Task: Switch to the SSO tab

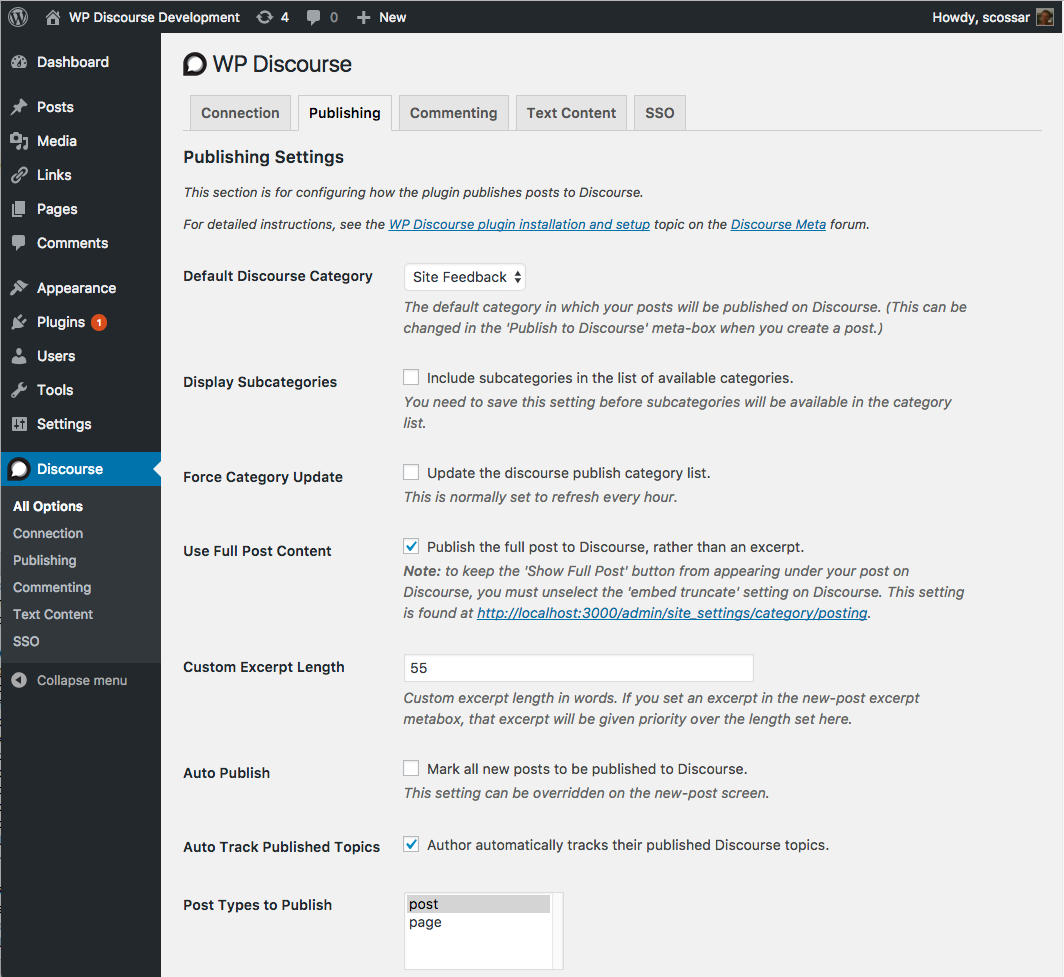Action: 659,113
